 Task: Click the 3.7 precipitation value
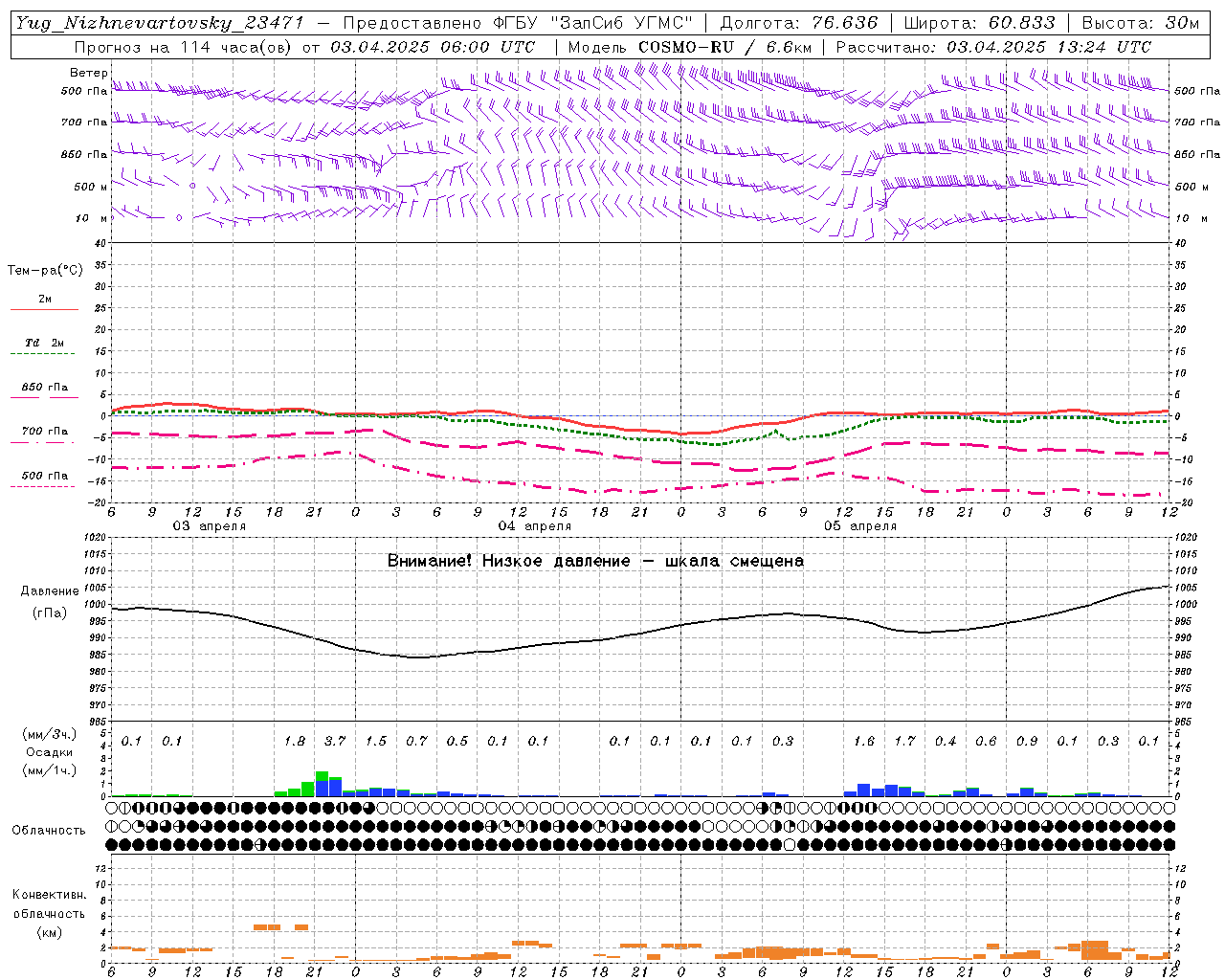pos(335,741)
